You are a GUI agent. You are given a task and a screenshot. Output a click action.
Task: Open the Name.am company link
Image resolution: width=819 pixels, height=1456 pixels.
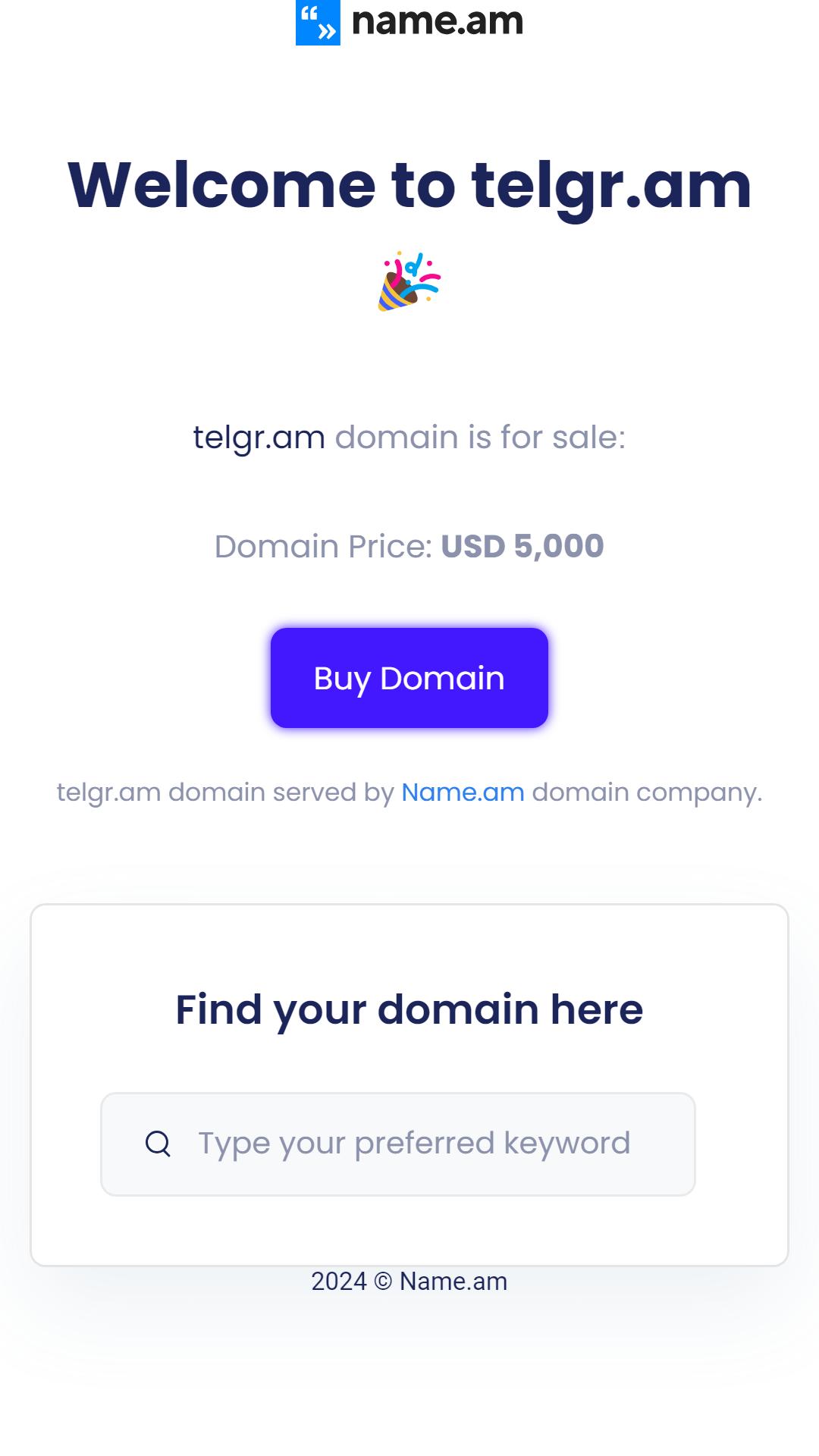(463, 792)
